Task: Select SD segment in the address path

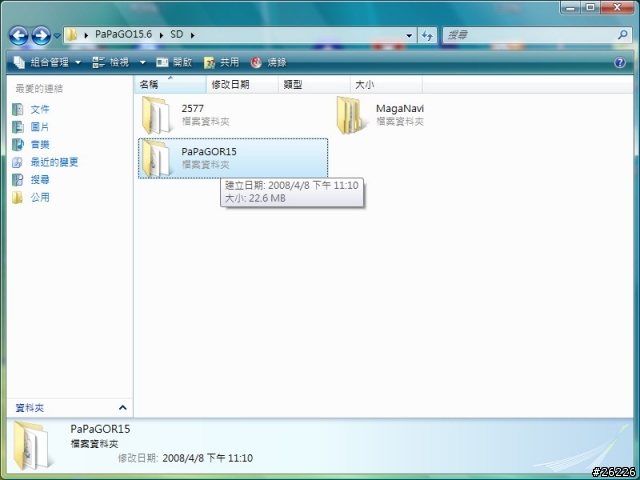Action: coord(177,34)
